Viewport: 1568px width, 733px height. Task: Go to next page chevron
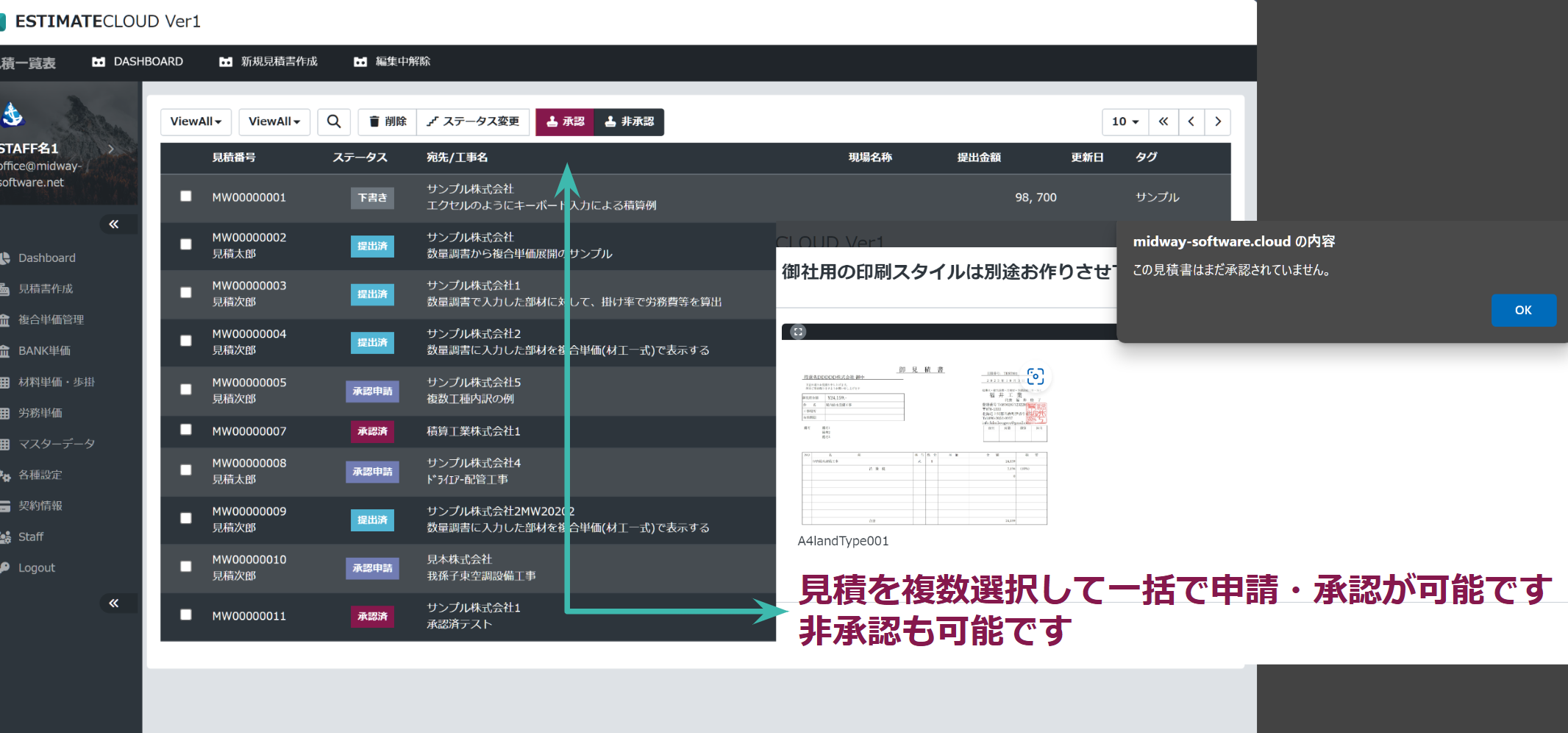(x=1218, y=121)
